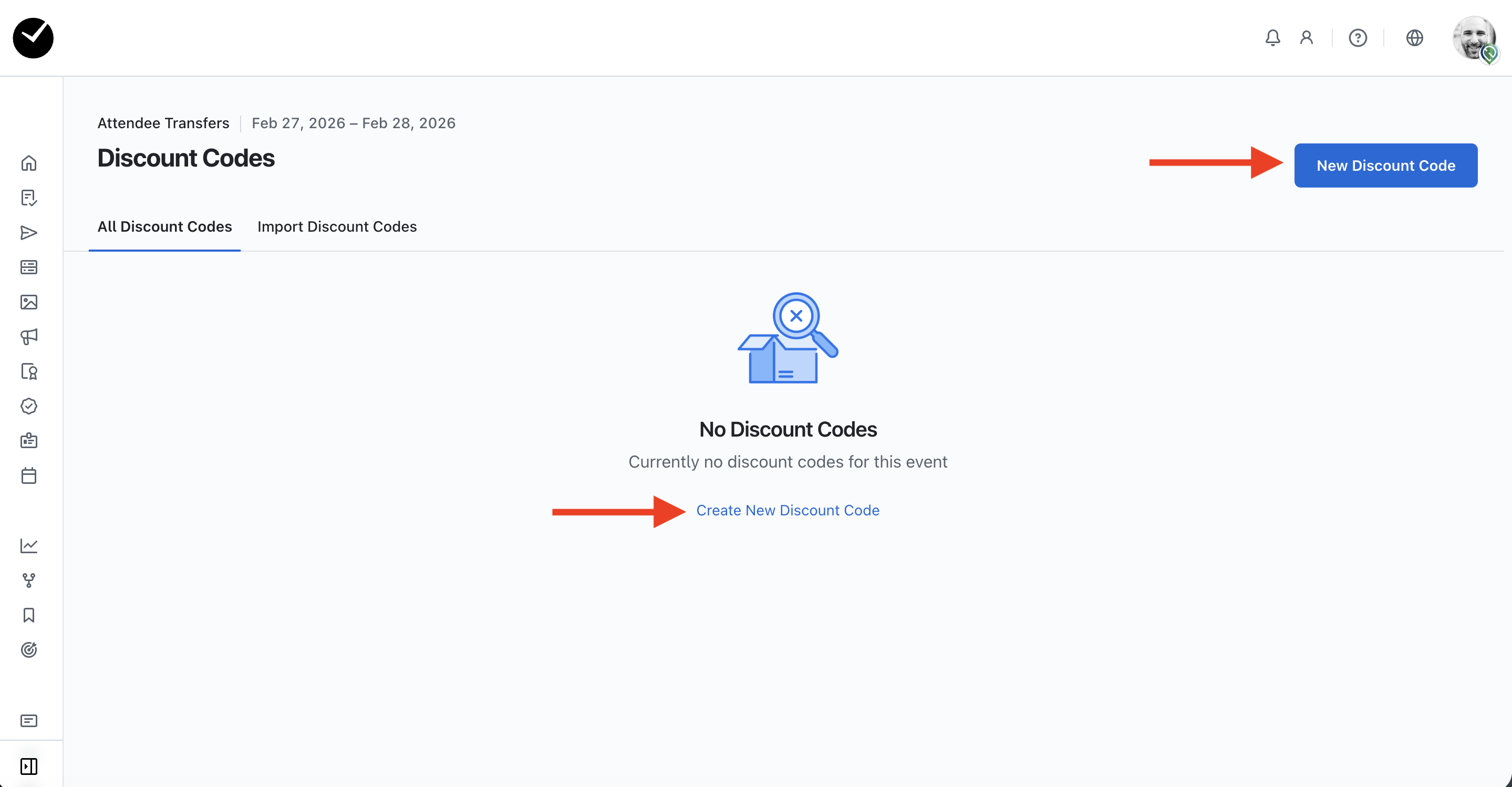Click the bookmark icon in sidebar
The image size is (1512, 787).
pos(29,615)
